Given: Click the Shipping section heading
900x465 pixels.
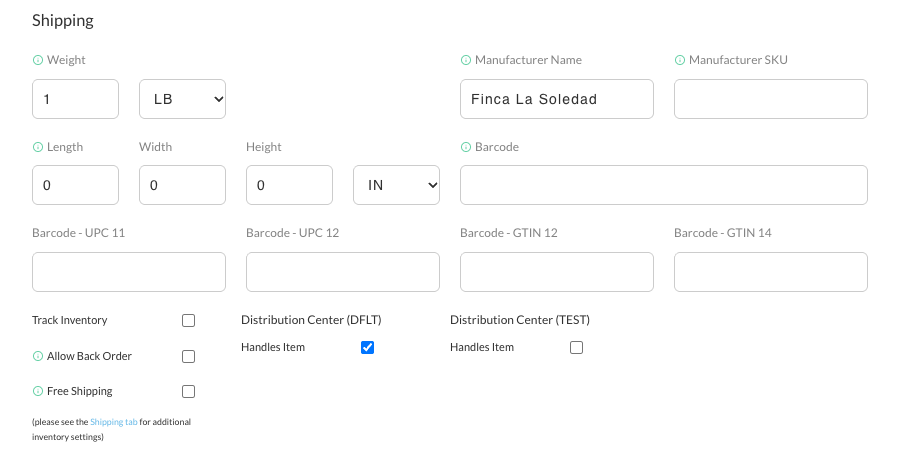Looking at the screenshot, I should [x=63, y=21].
